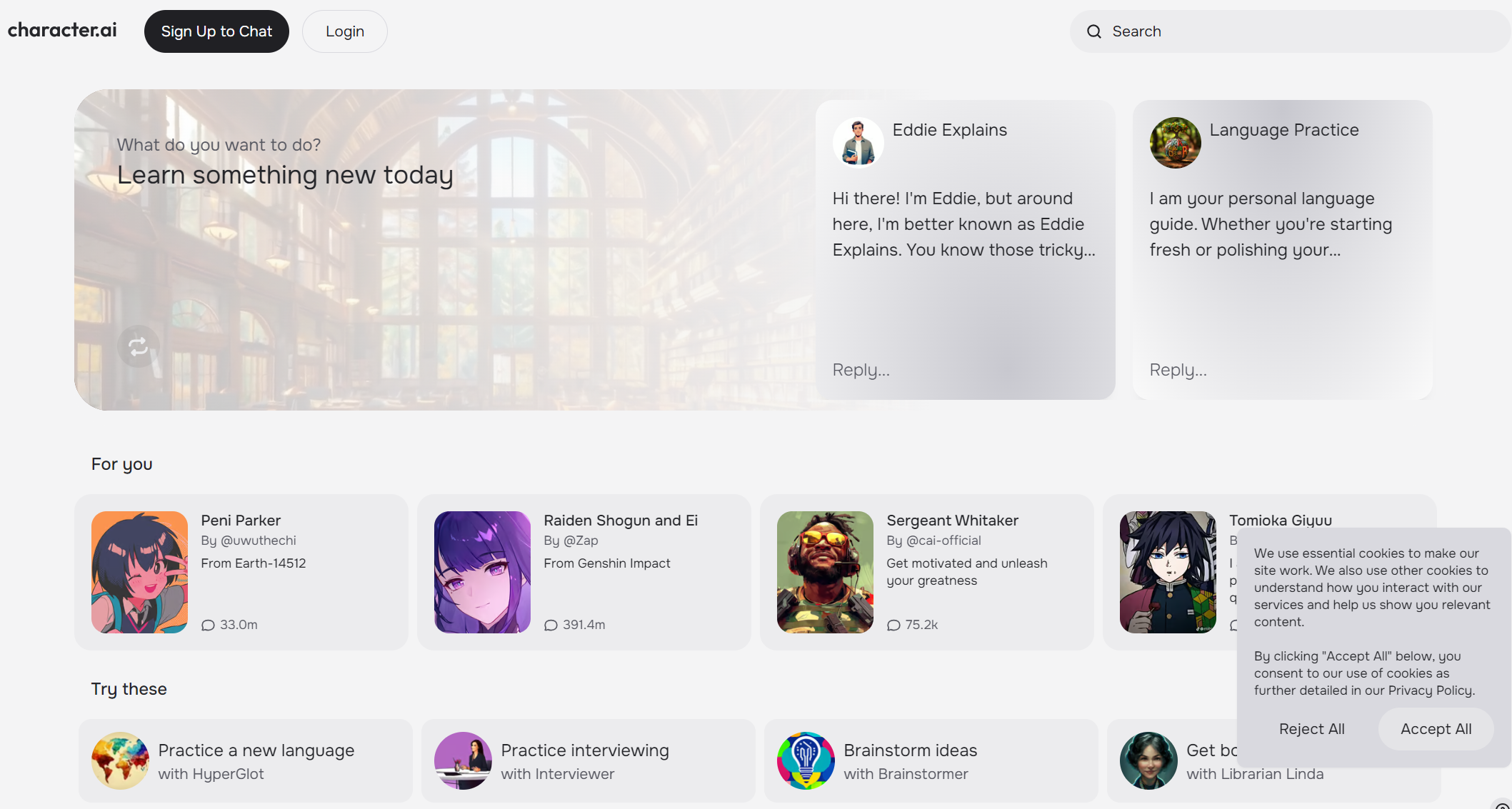Viewport: 1512px width, 809px height.
Task: Click chat count icon beside 75.2k
Action: (x=893, y=625)
